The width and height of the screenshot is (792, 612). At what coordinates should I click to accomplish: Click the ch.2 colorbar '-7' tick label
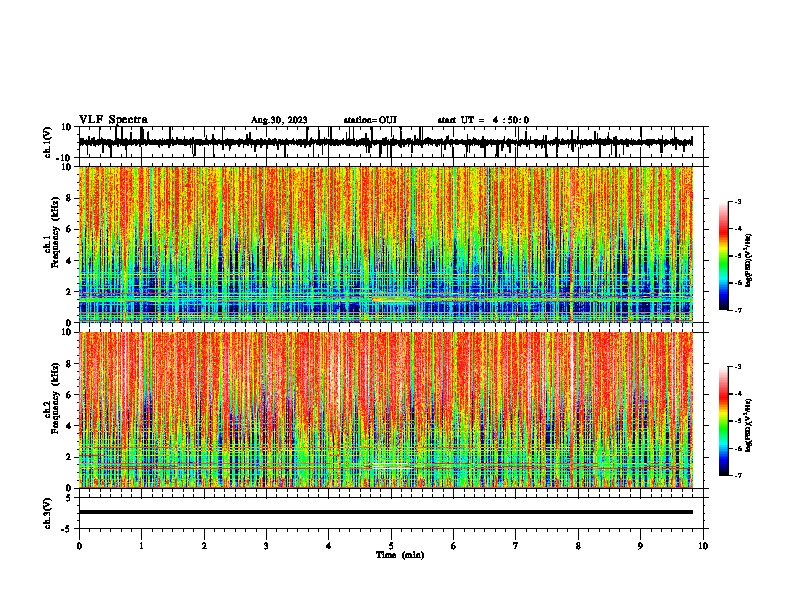(737, 475)
